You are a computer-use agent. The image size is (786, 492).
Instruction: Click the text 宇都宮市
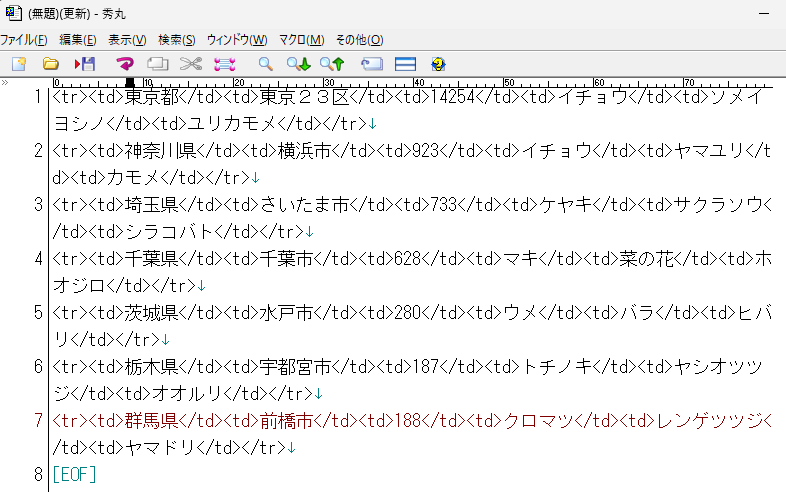(x=295, y=367)
